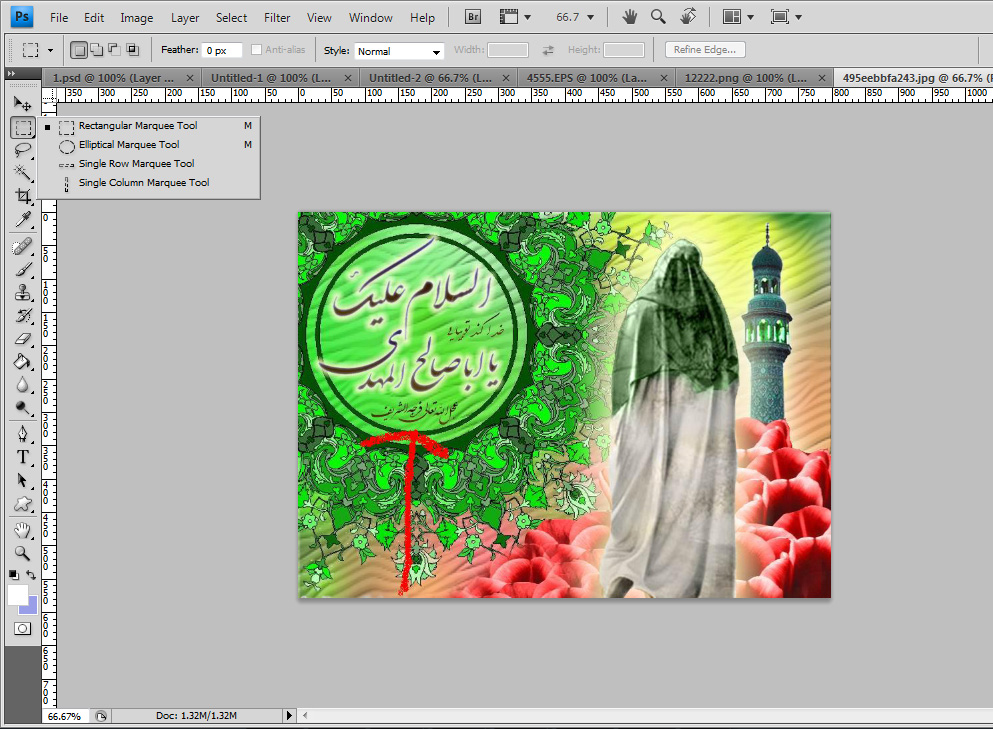The width and height of the screenshot is (993, 729).
Task: Select the Dodge tool
Action: (23, 408)
